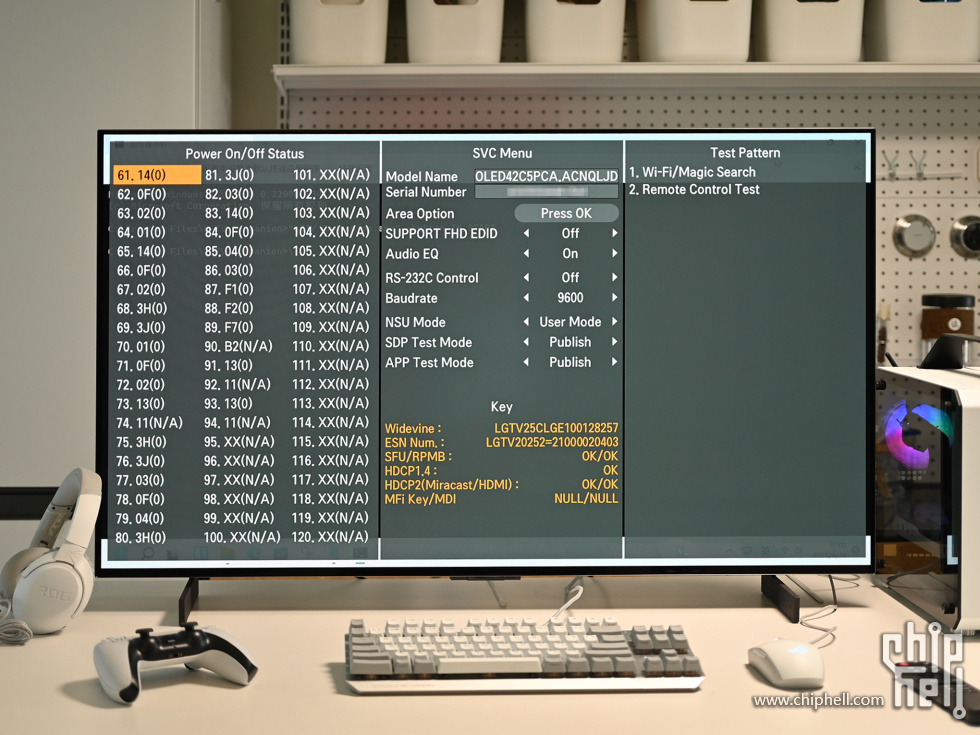
Task: Select status entry 92. 11(N/A)
Action: coord(238,385)
